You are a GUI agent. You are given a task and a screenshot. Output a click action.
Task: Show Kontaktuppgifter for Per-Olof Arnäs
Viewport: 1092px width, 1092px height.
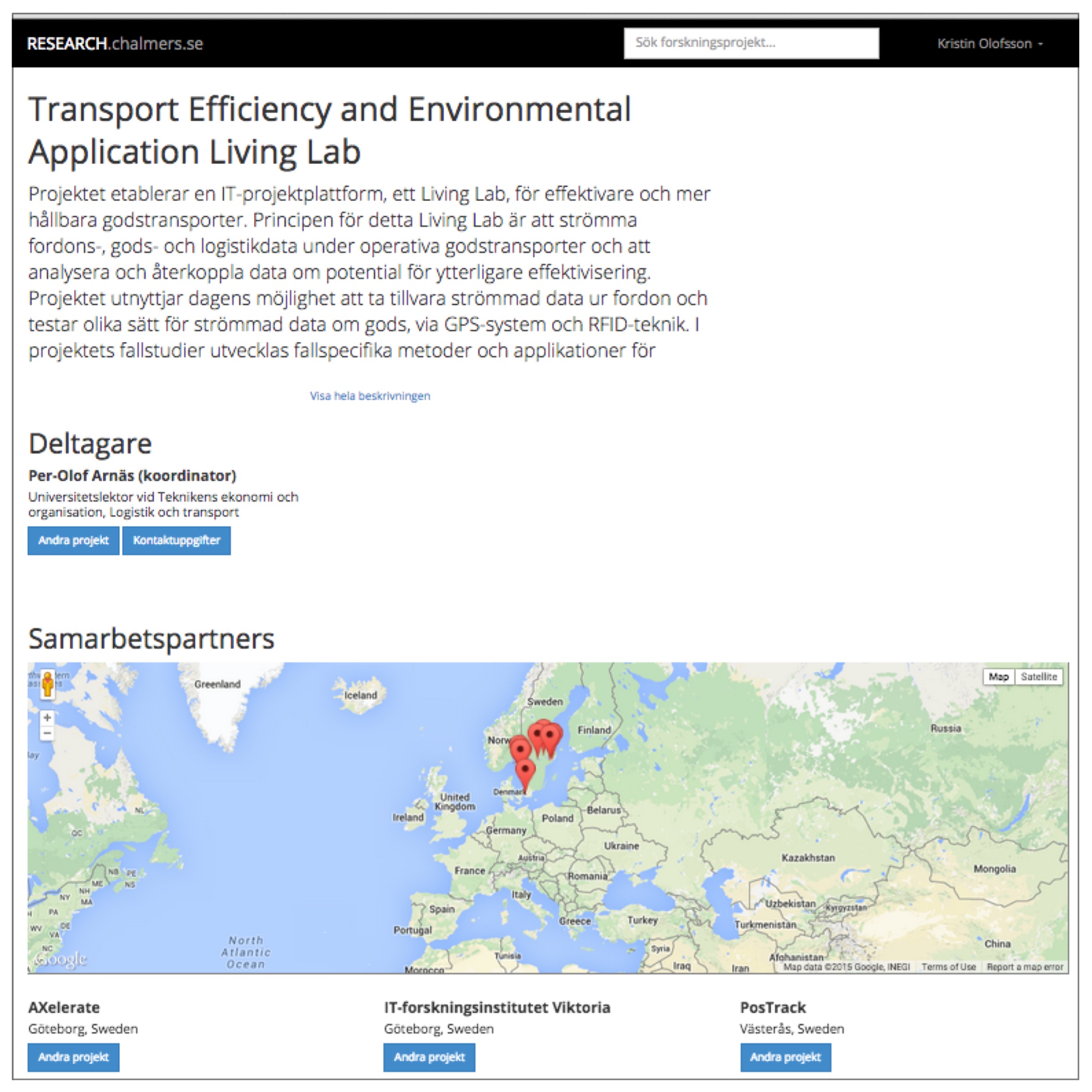(176, 540)
